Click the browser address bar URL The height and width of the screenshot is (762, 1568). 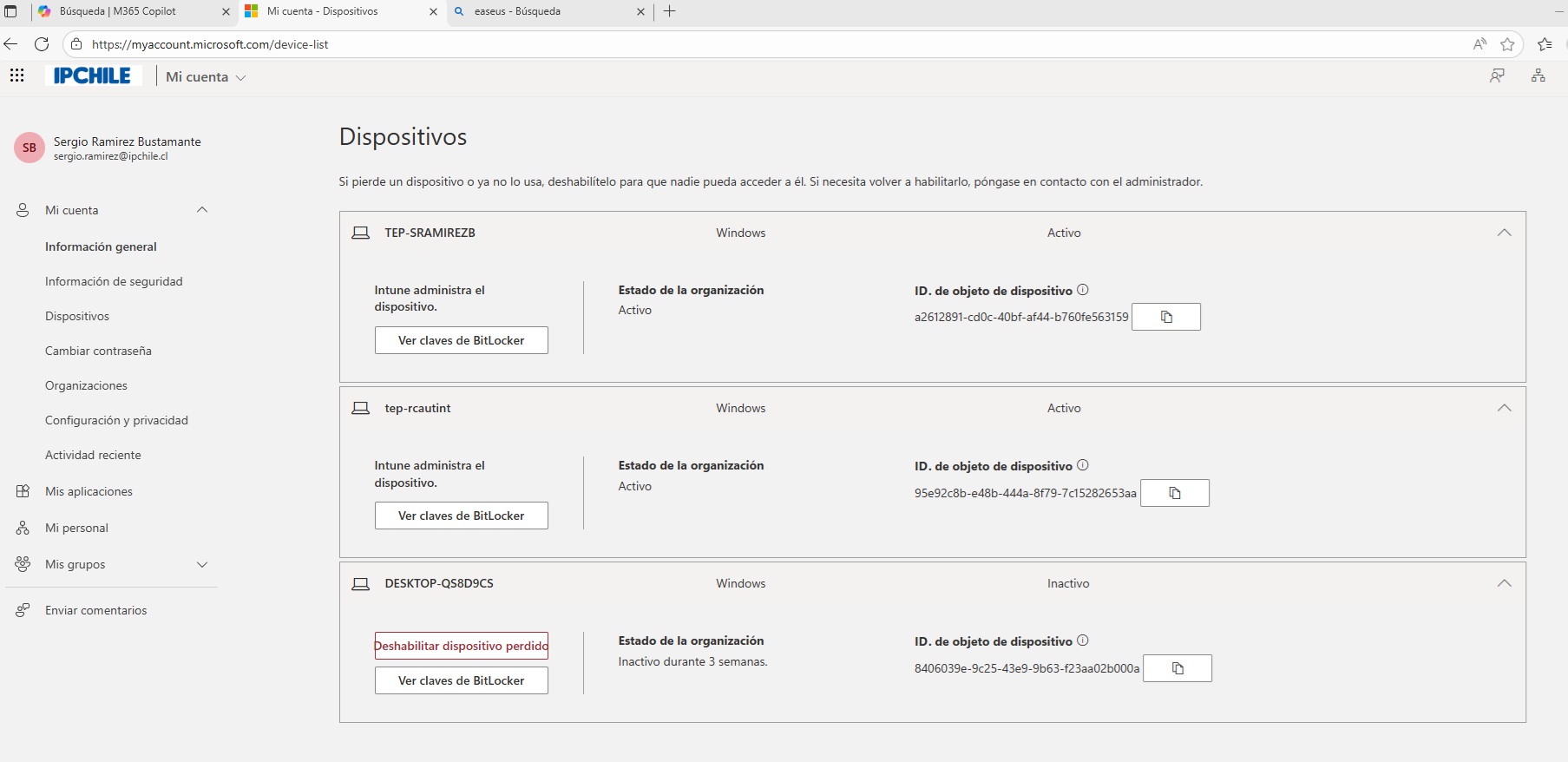pos(210,44)
